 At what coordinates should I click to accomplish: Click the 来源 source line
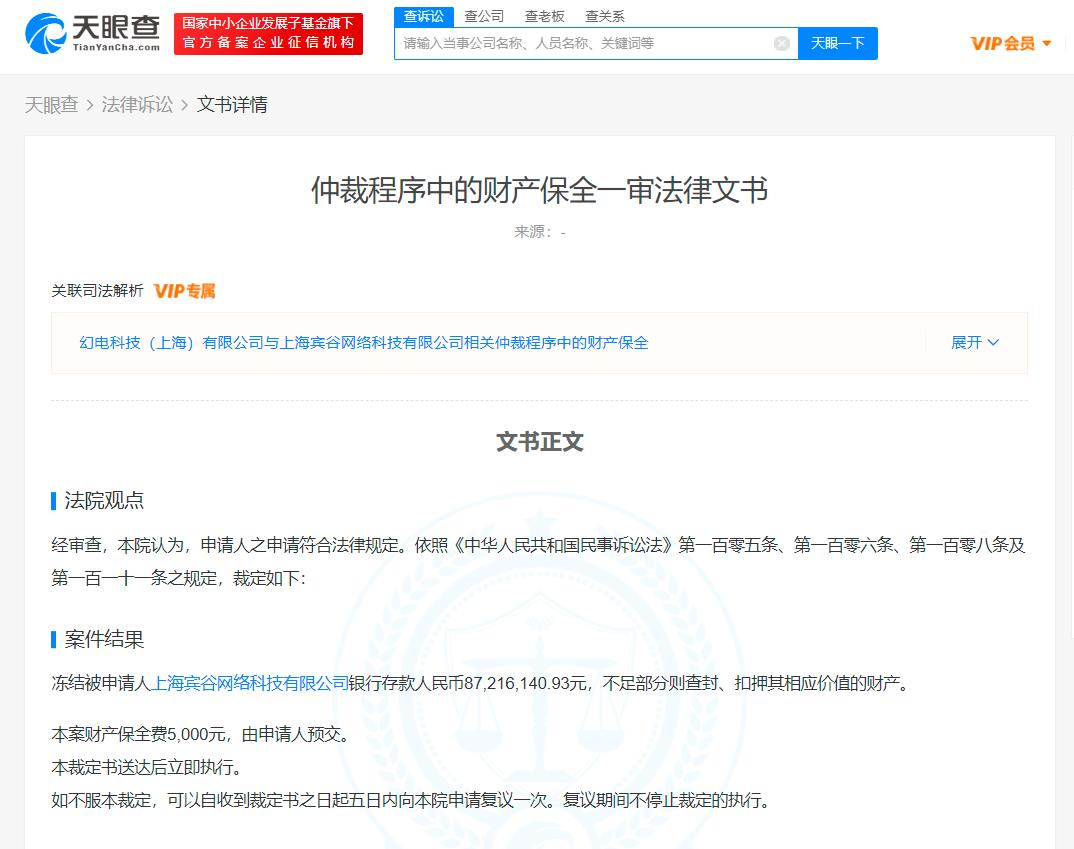[x=540, y=232]
